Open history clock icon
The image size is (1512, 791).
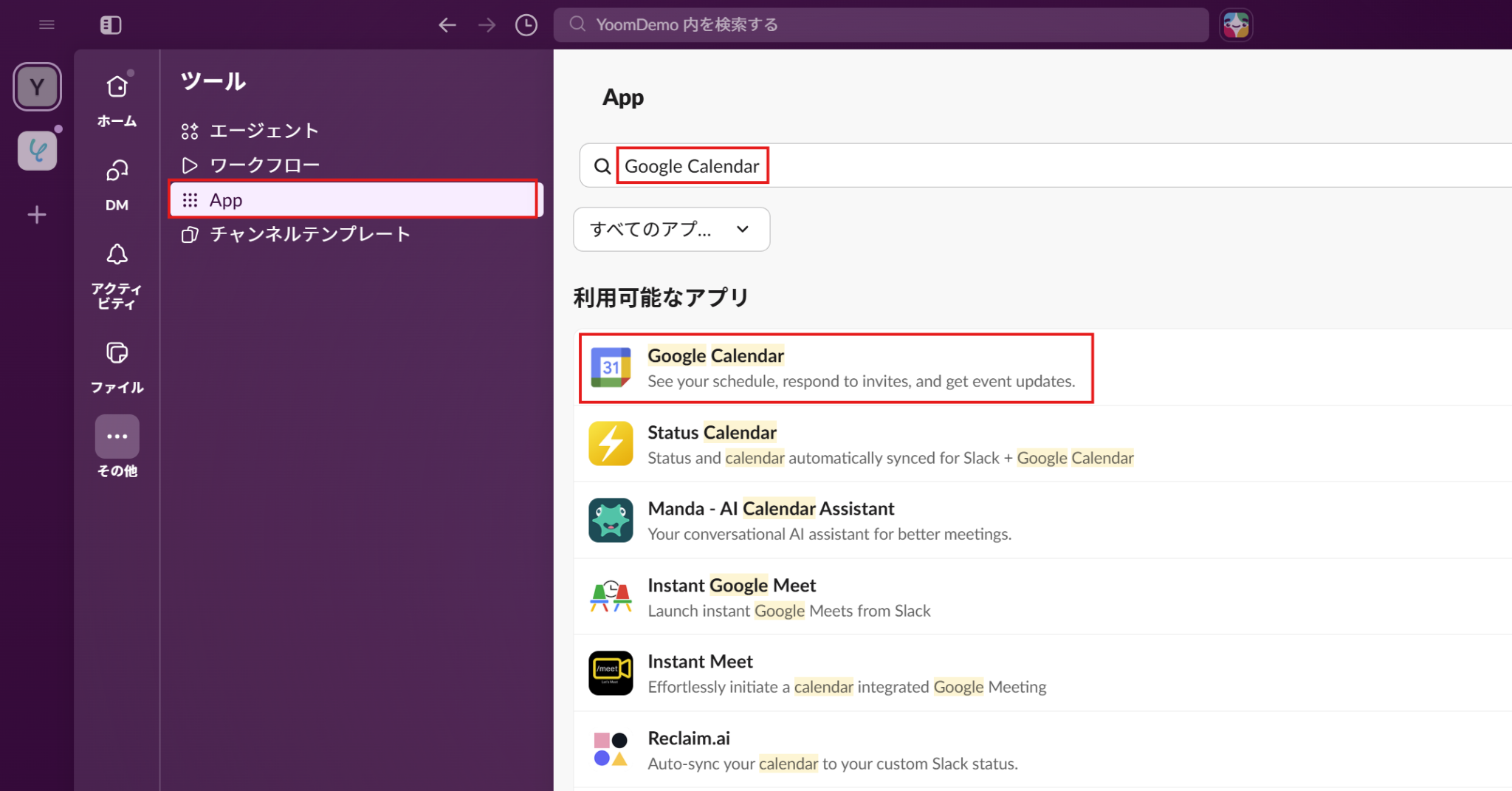point(526,25)
